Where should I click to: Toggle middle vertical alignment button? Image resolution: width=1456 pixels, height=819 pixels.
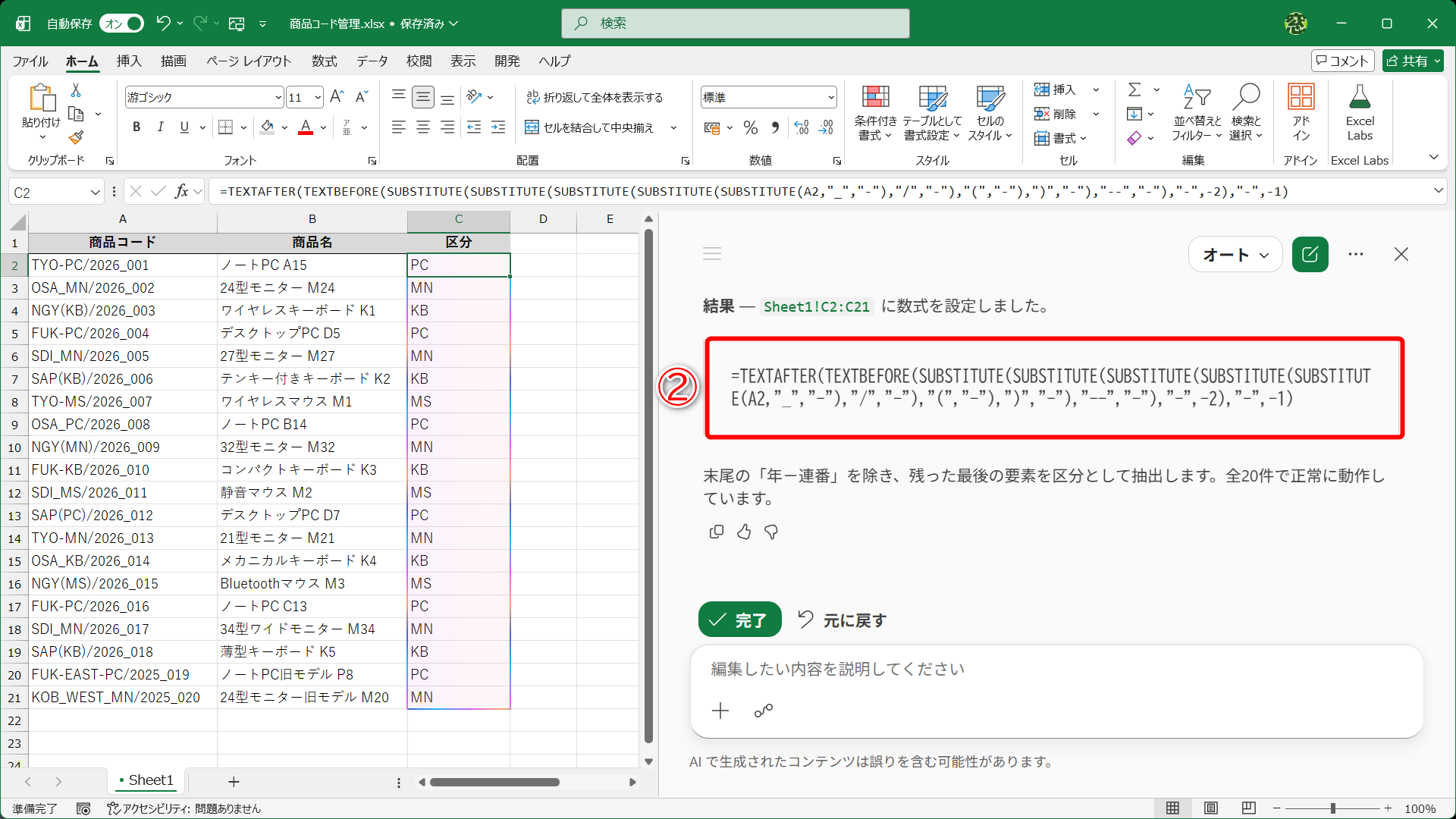pyautogui.click(x=423, y=97)
